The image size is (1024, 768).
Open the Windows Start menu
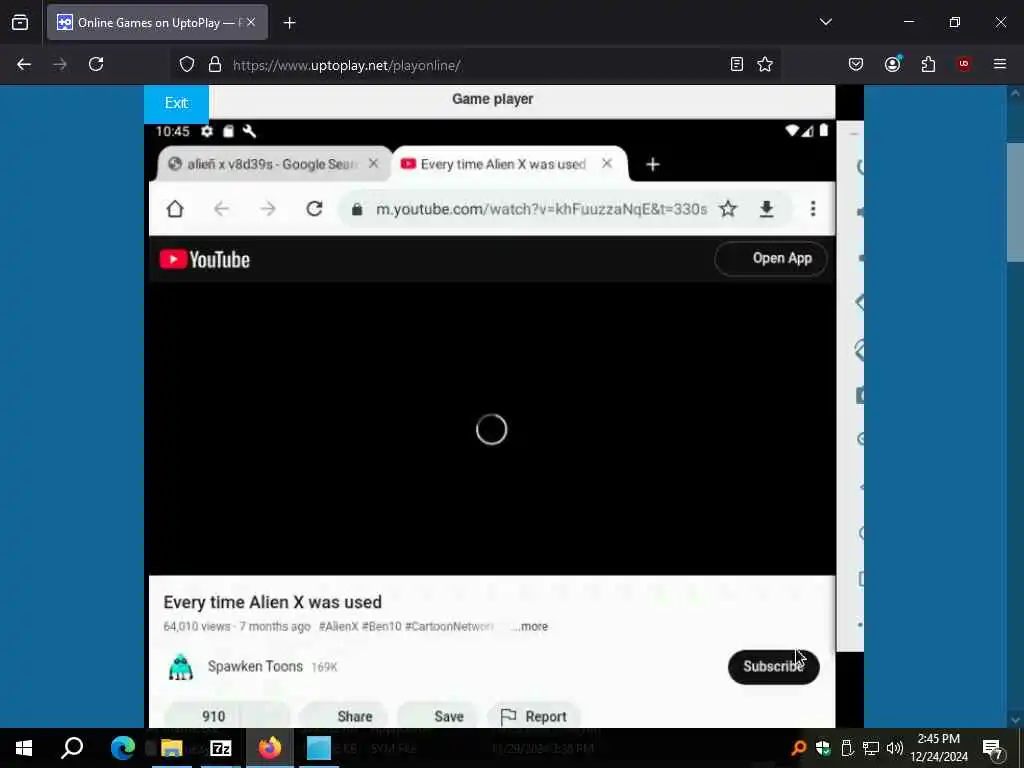pyautogui.click(x=24, y=748)
